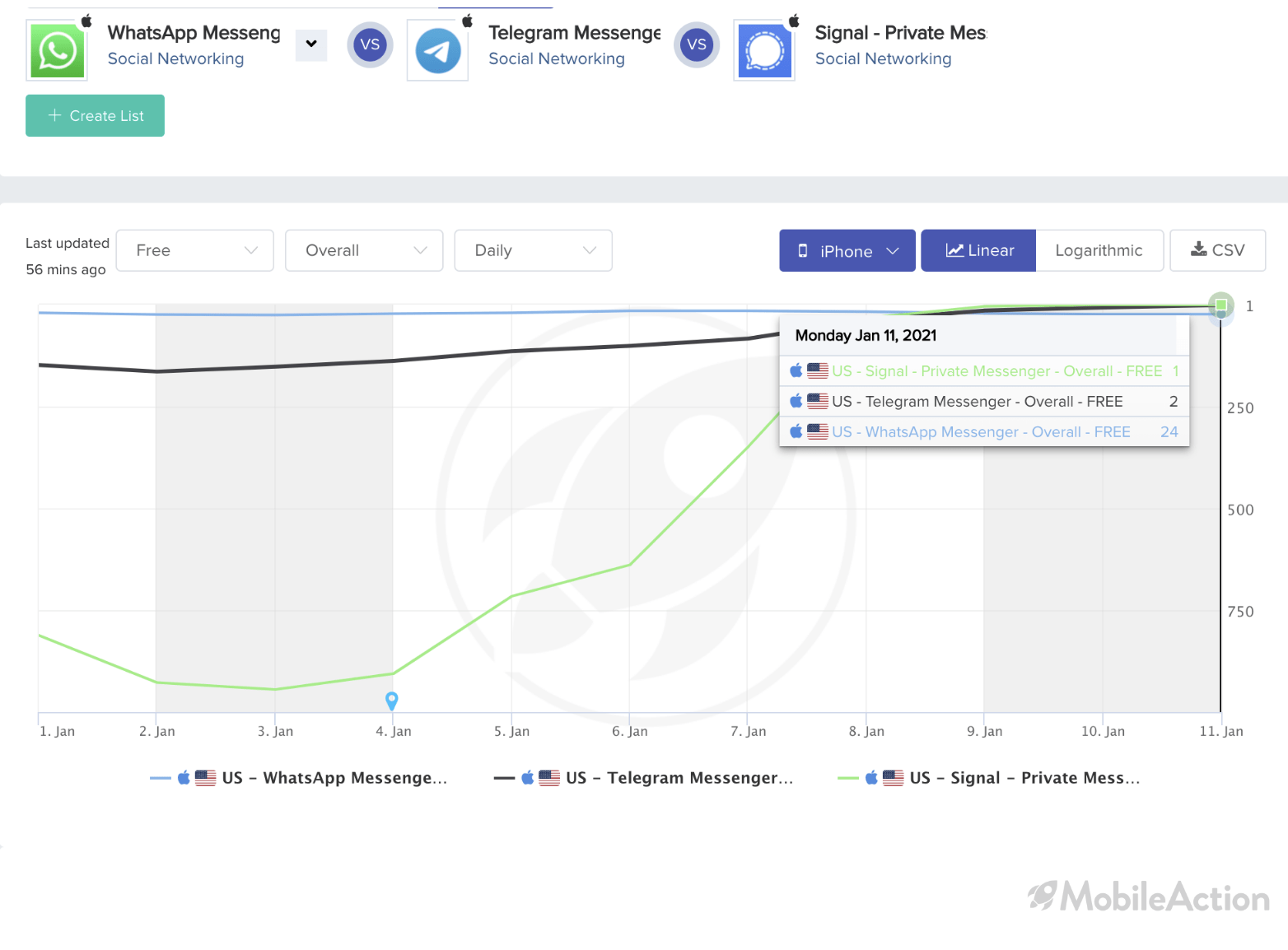Click the Telegram Messenger app icon
The image size is (1288, 950).
coord(437,51)
